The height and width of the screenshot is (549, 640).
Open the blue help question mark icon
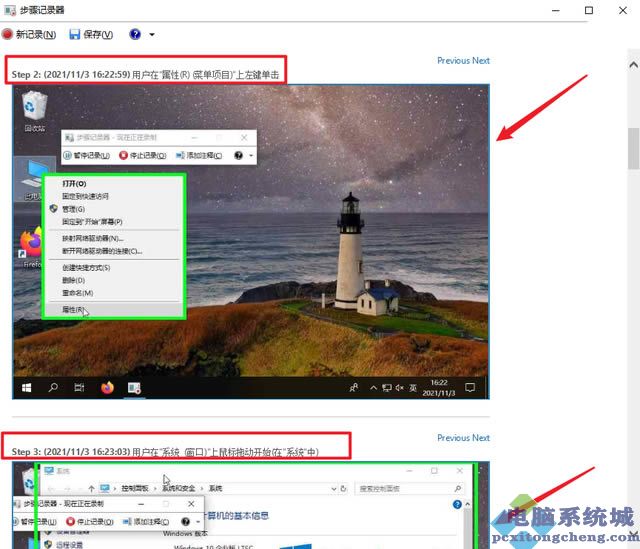pyautogui.click(x=135, y=34)
